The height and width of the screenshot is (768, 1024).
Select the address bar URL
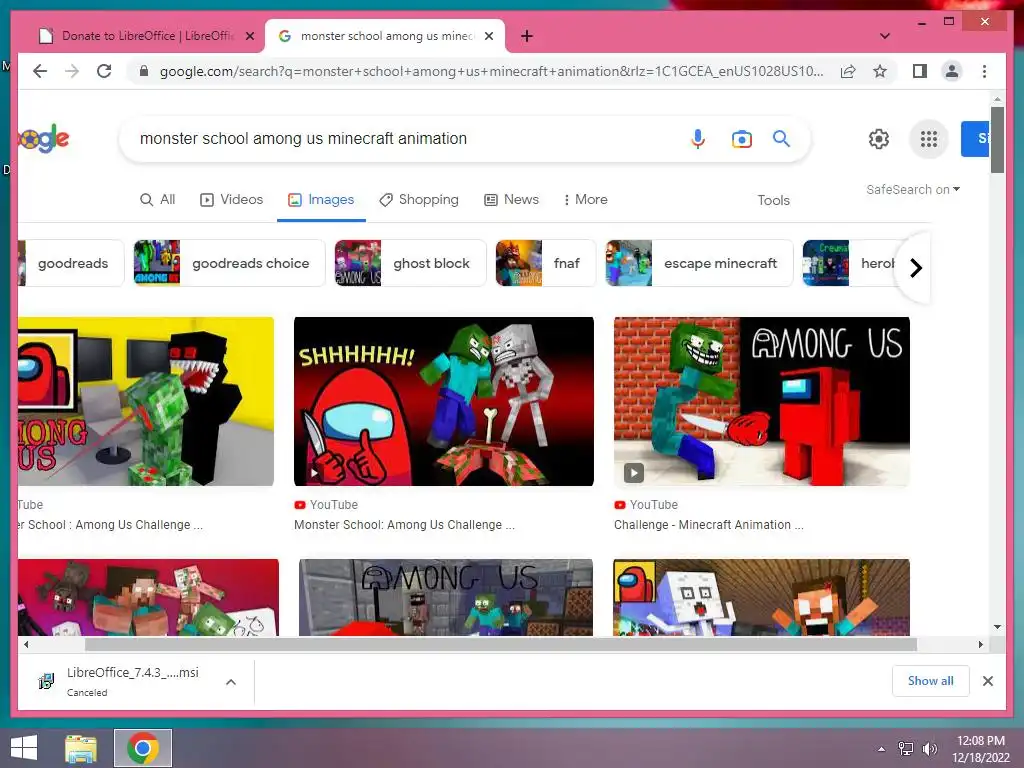491,71
